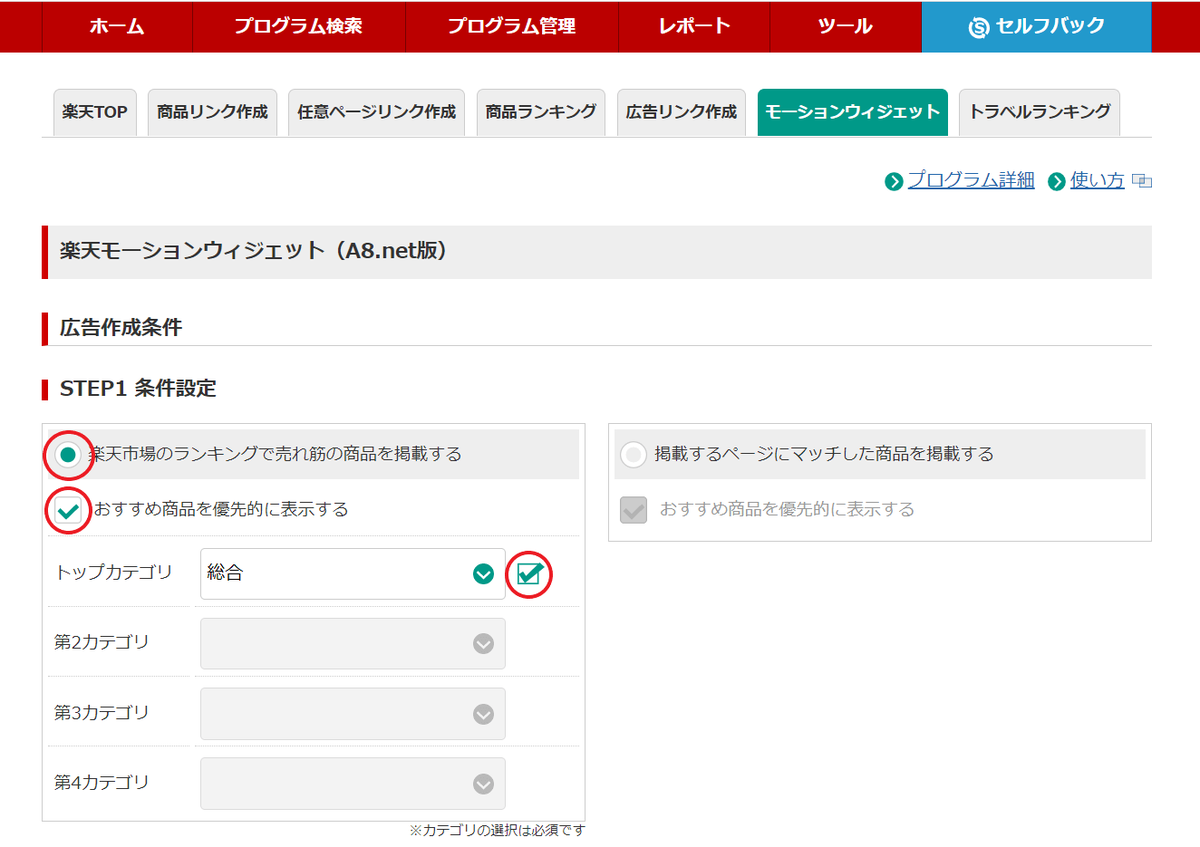The image size is (1200, 847).
Task: Toggle the left おすすめ商品を優先的に表示する checkbox
Action: [x=68, y=511]
